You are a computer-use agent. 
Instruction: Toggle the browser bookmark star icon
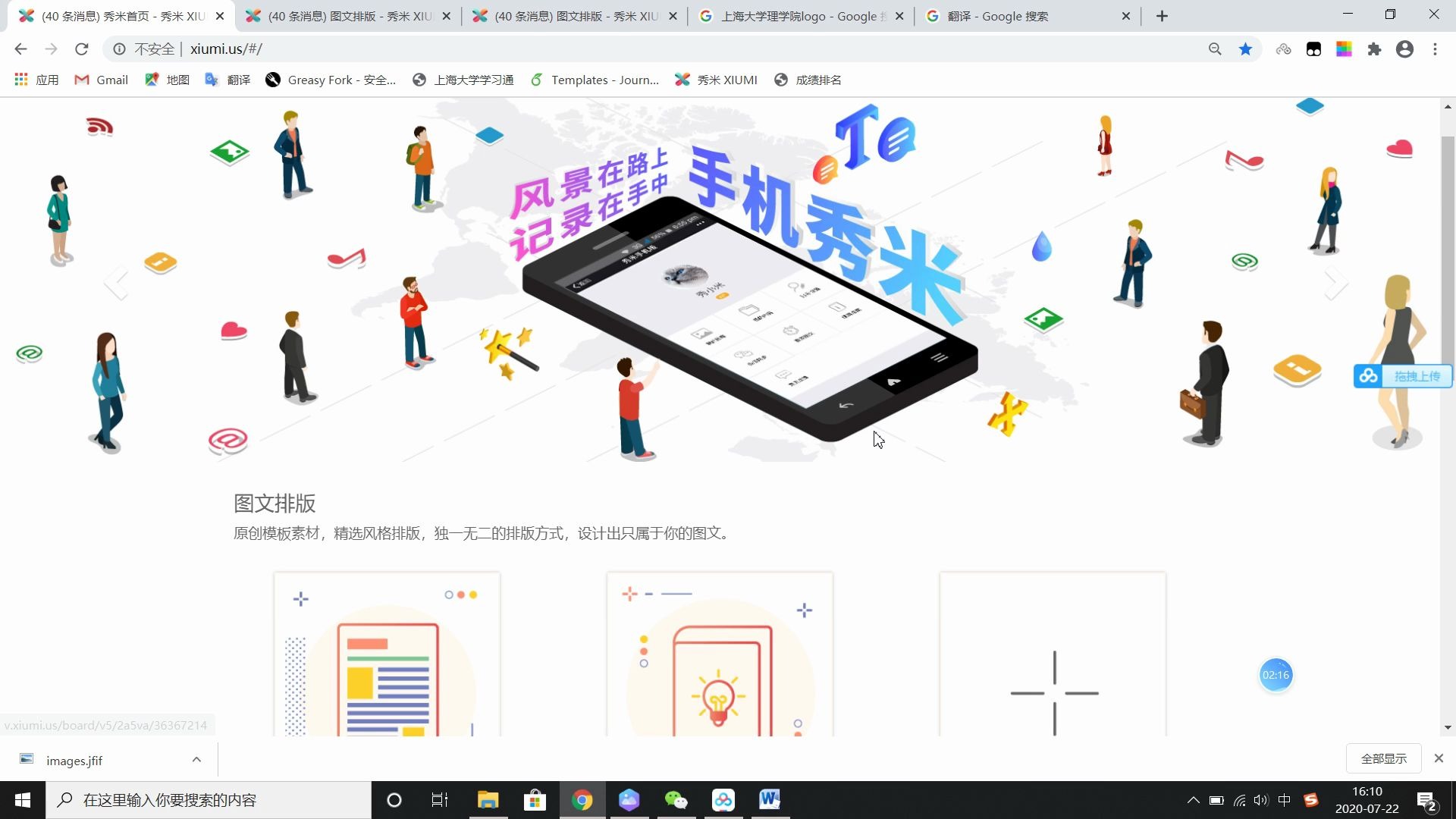(x=1246, y=49)
